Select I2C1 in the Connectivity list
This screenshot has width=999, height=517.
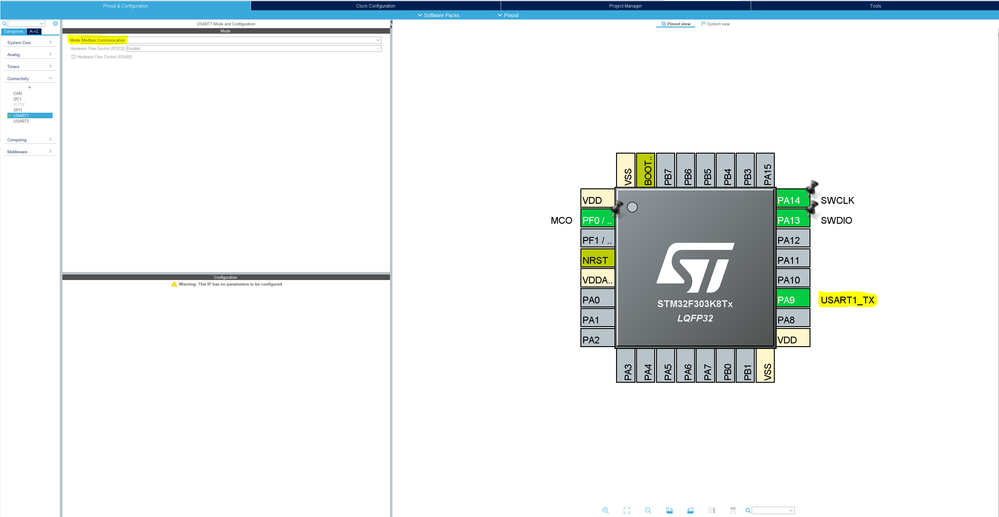18,99
